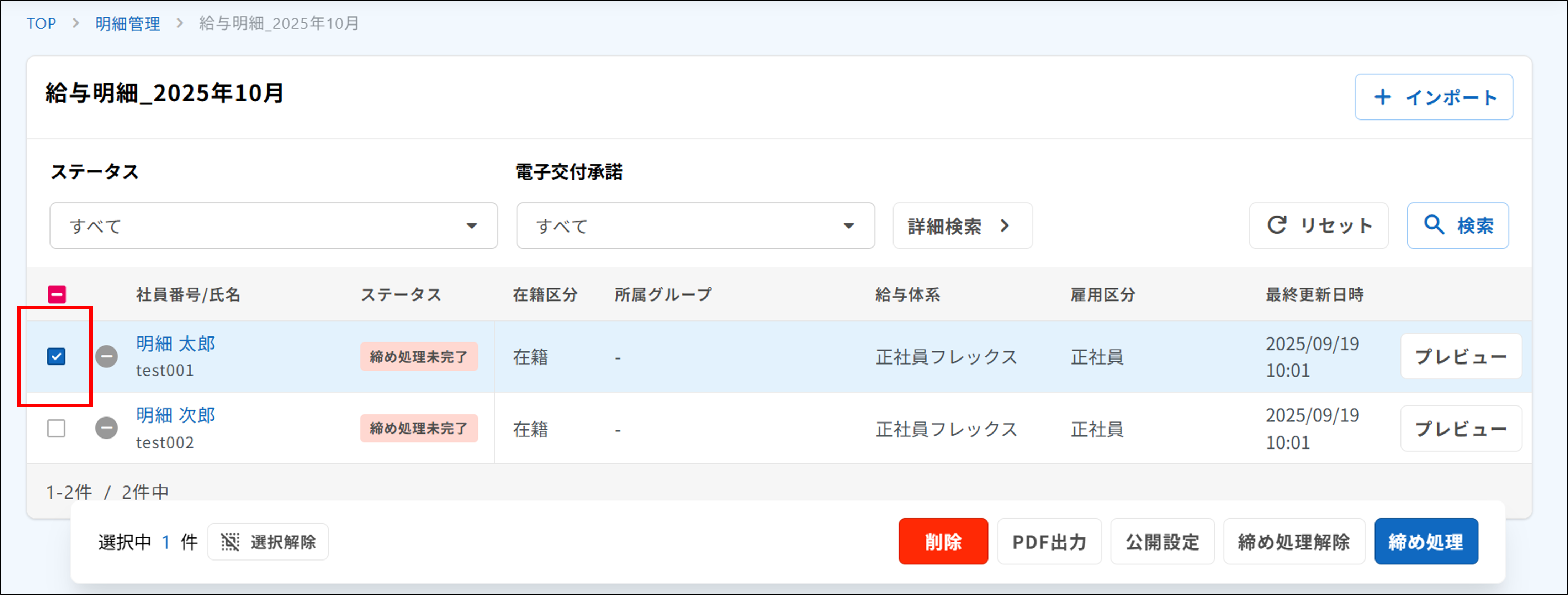Navigate to 明細管理 via breadcrumb
The image size is (1568, 595).
(x=128, y=23)
